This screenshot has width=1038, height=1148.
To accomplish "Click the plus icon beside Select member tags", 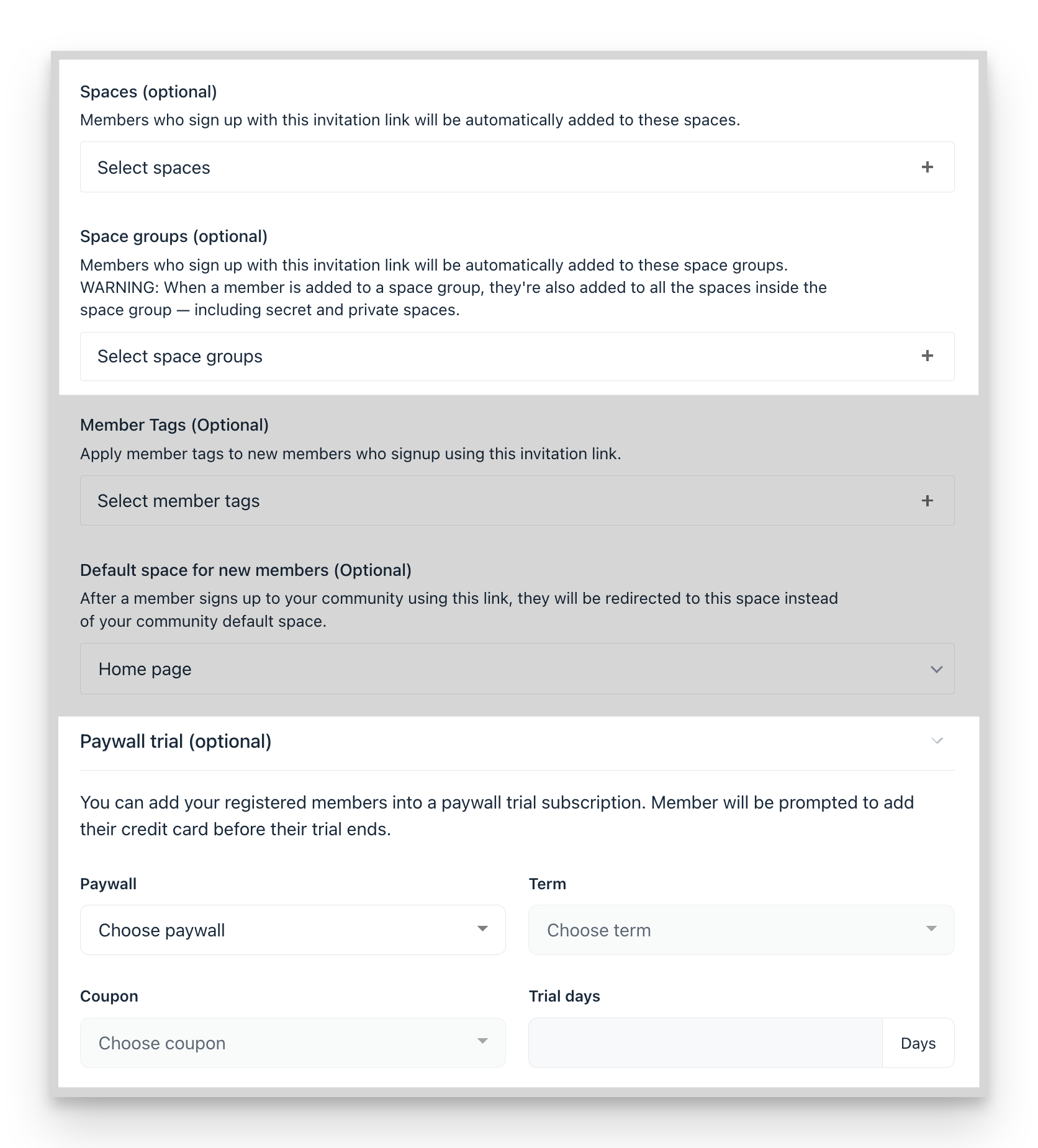I will coord(927,500).
